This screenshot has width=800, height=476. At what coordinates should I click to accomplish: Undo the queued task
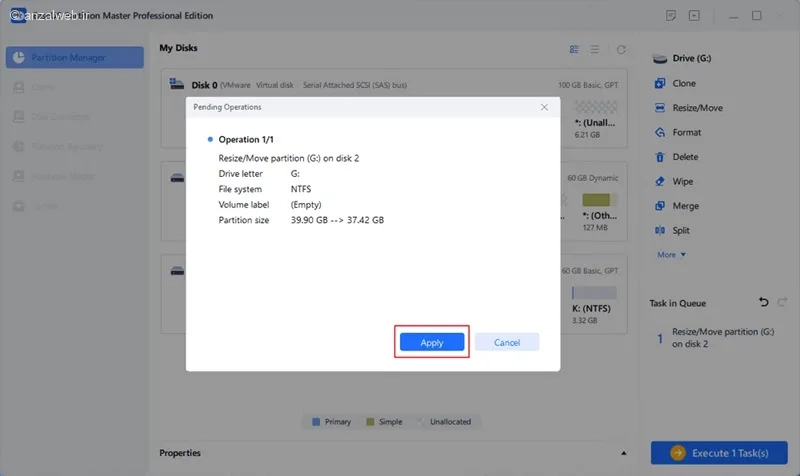click(763, 303)
